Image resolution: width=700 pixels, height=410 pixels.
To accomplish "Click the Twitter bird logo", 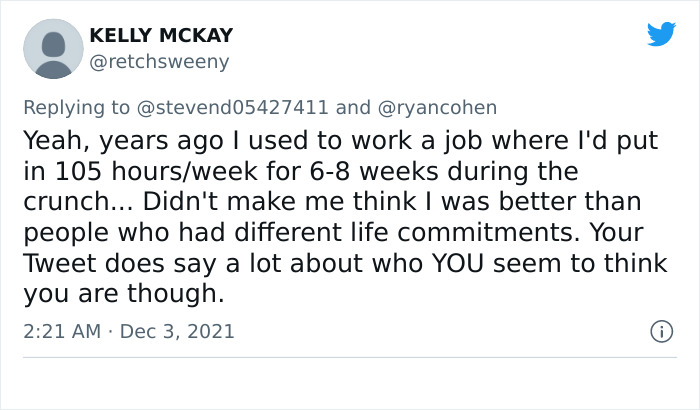I will pos(661,35).
